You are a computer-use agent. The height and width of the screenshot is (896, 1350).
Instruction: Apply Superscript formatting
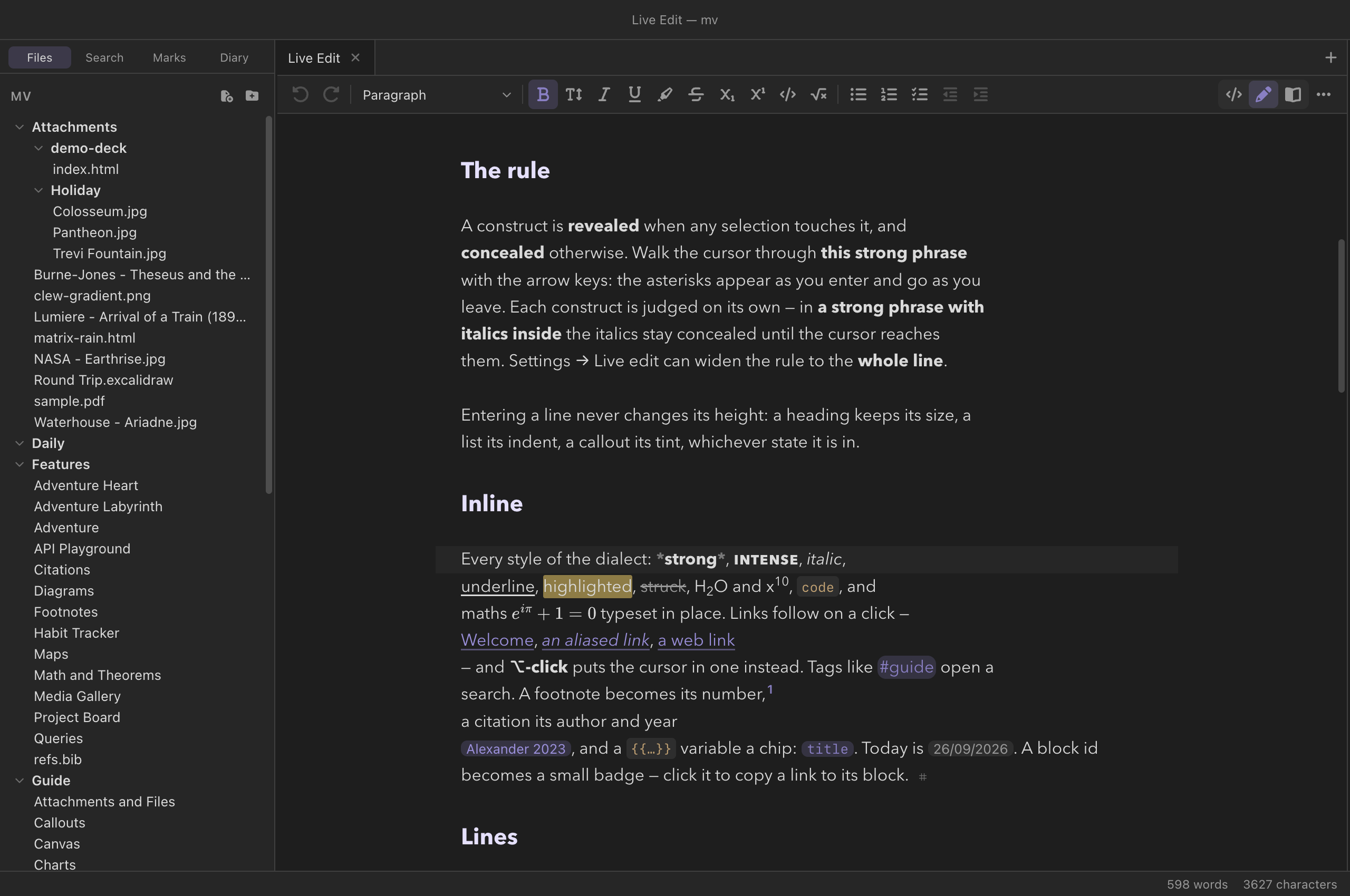(757, 94)
